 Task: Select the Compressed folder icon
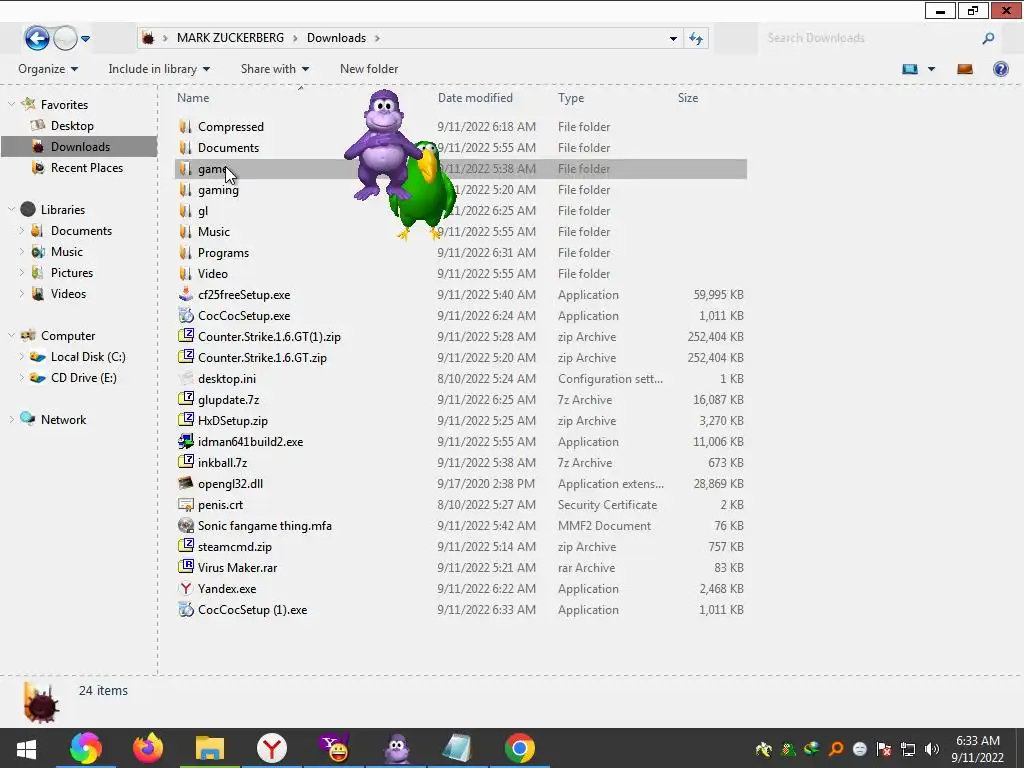[185, 127]
